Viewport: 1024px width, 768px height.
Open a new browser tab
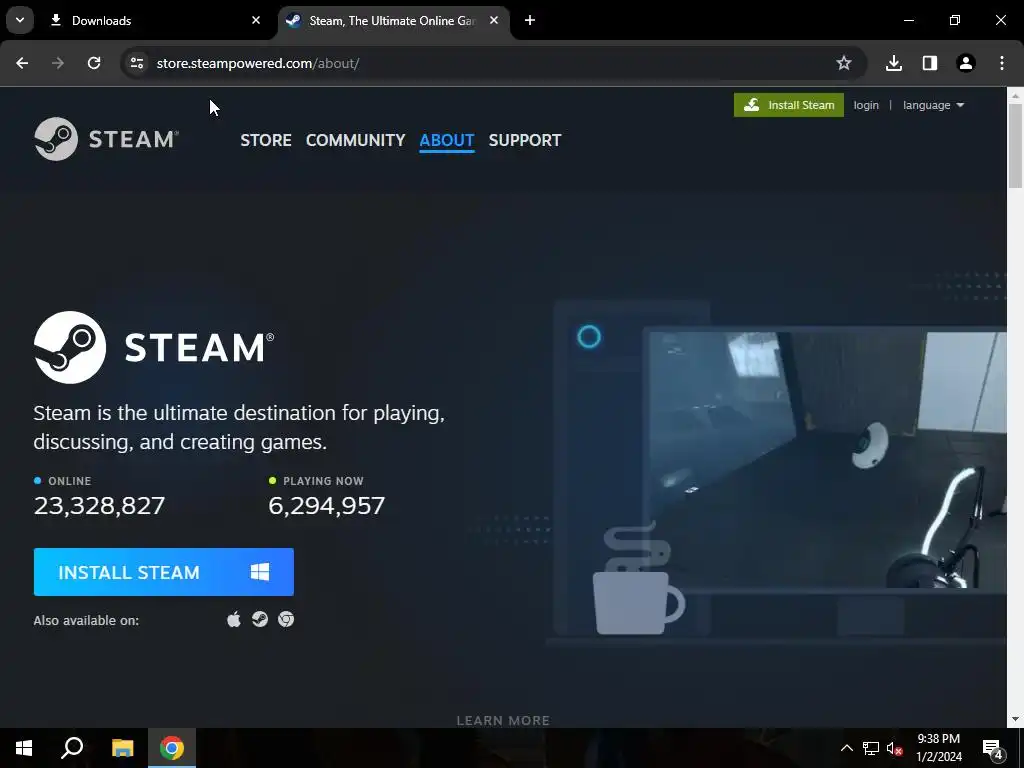(530, 20)
